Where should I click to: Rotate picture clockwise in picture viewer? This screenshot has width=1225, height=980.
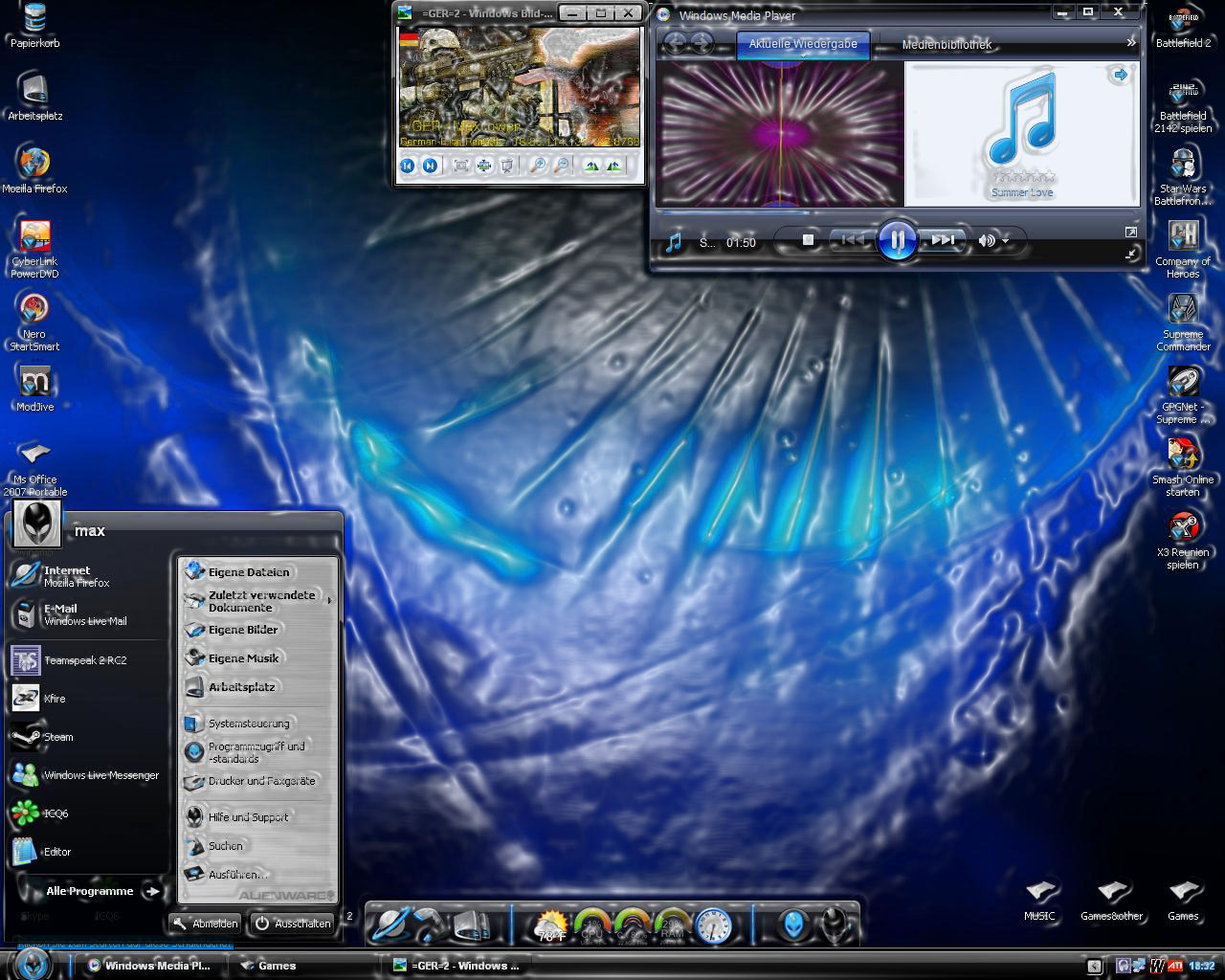[x=591, y=166]
